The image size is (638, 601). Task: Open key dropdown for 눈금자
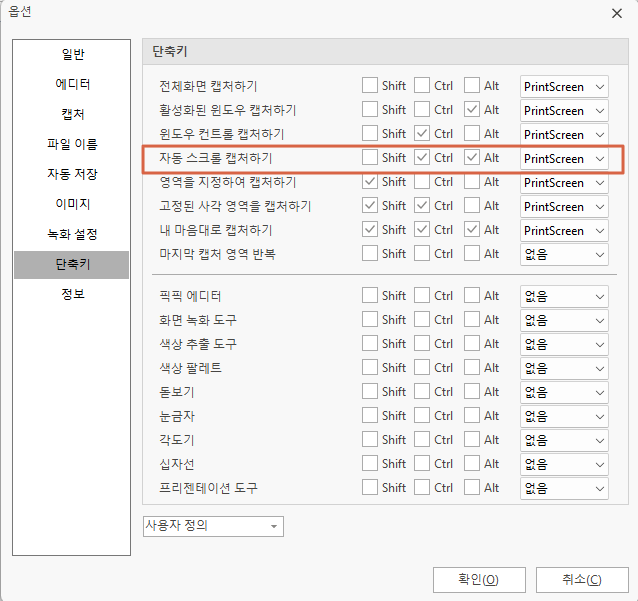(x=564, y=417)
